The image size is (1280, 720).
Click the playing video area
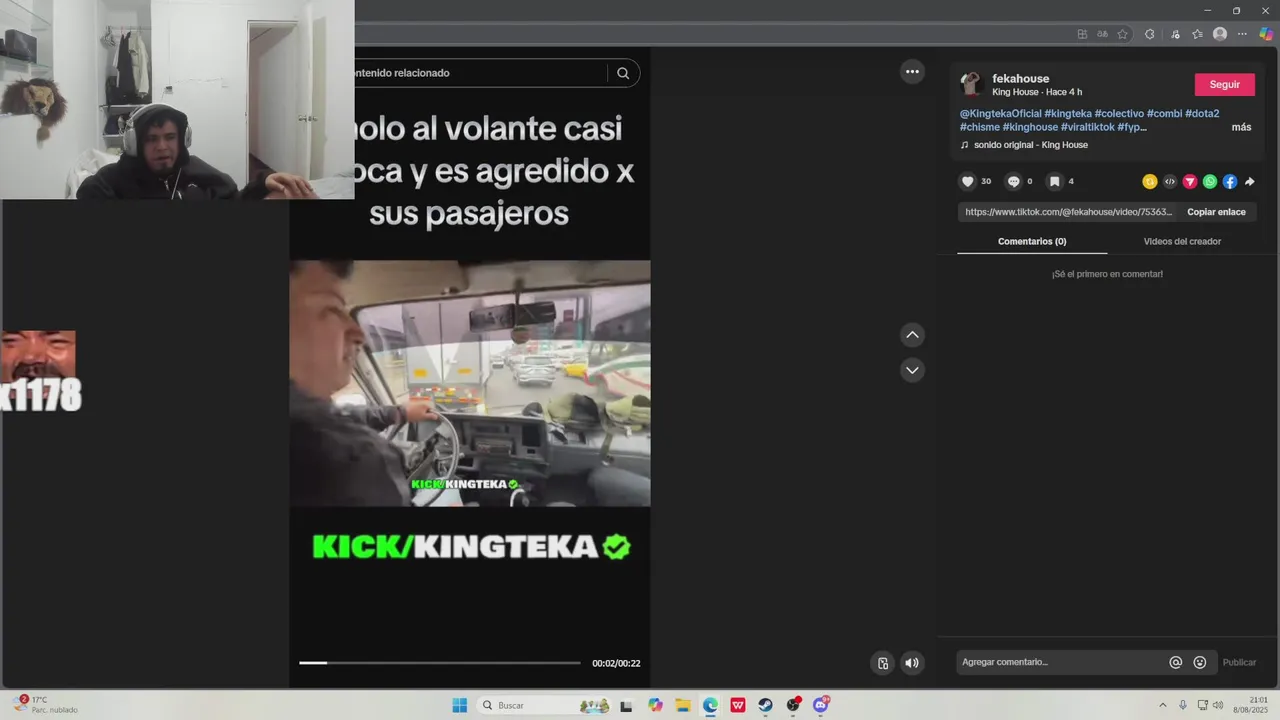470,383
